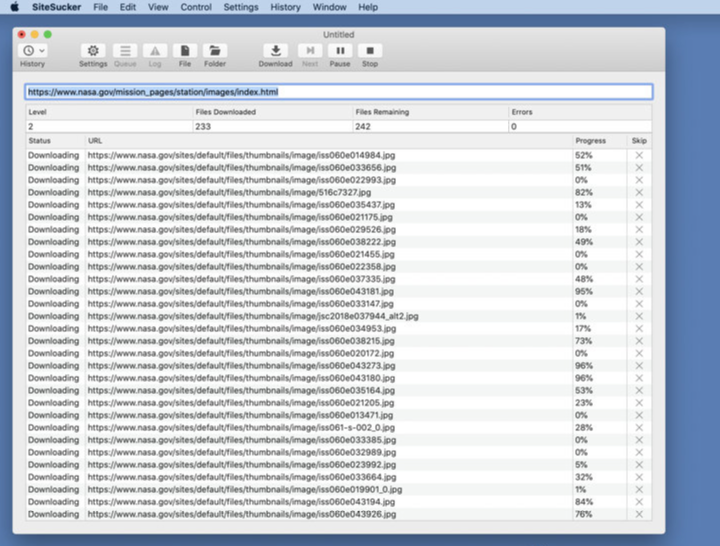Show the Queue list
The image size is (720, 546).
tap(125, 51)
